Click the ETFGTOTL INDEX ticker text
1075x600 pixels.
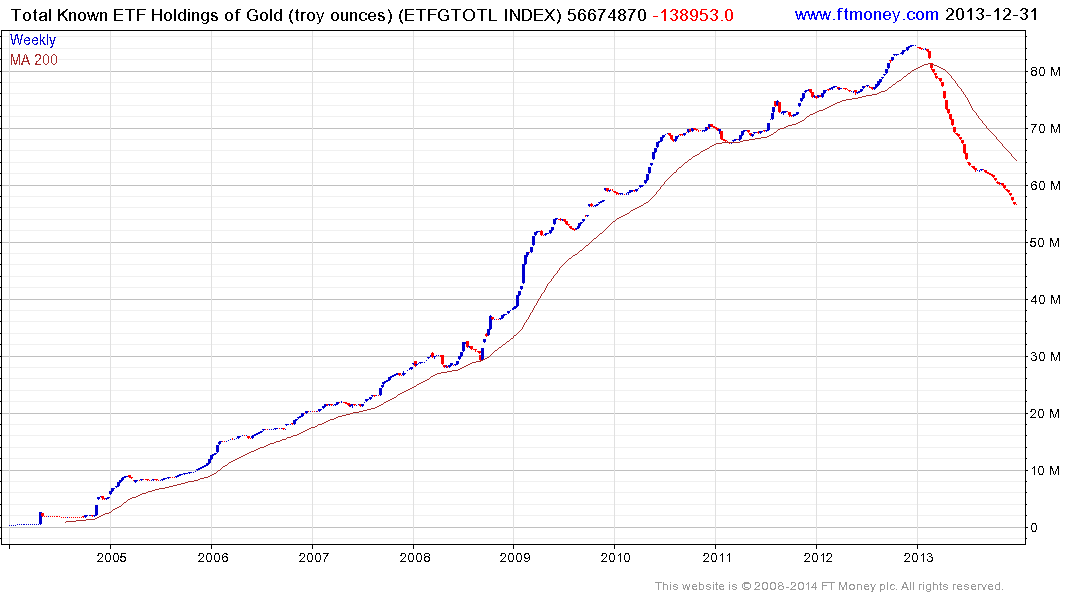pyautogui.click(x=479, y=15)
